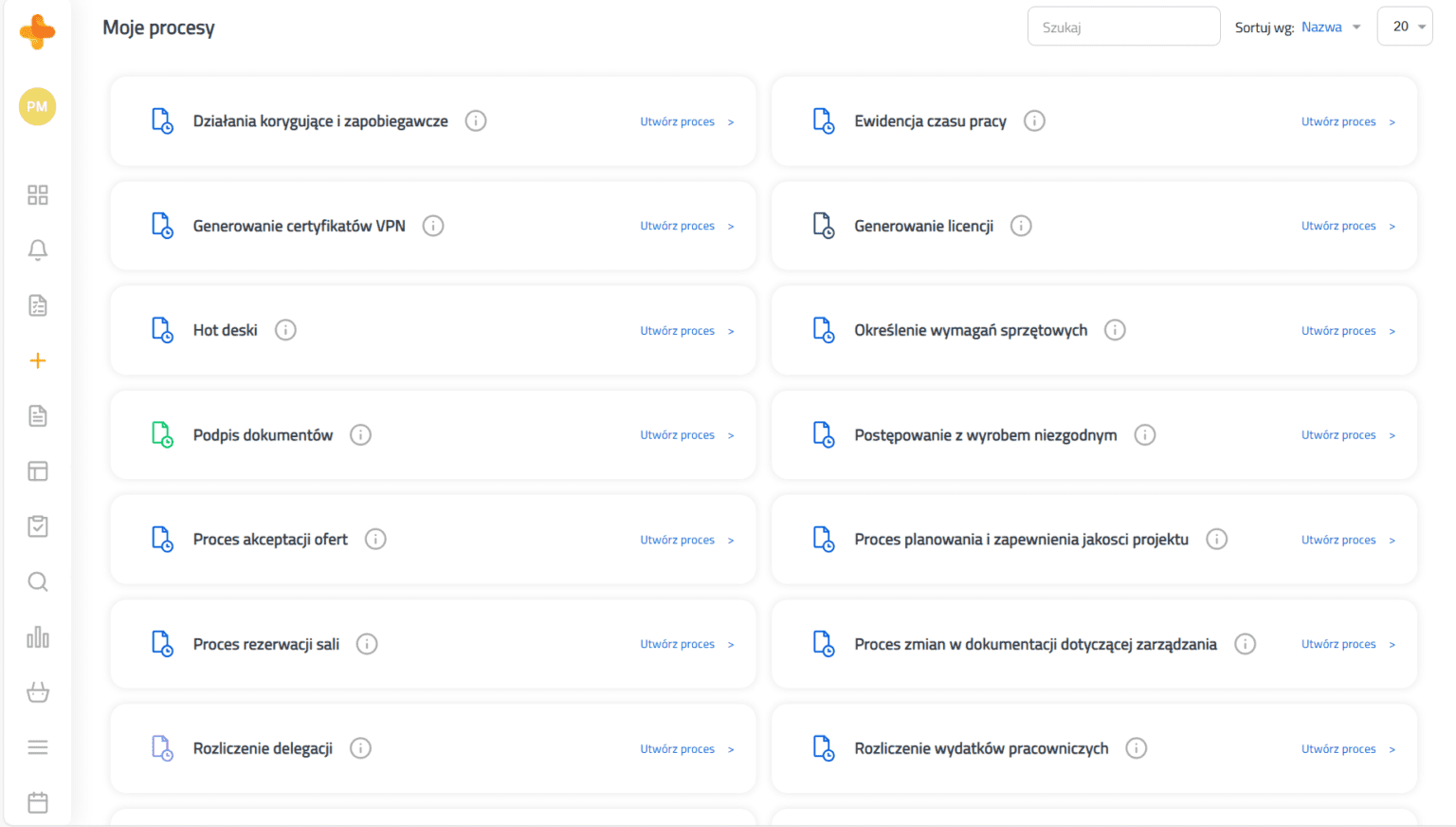The image size is (1456, 827).
Task: Open the results per page dropdown showing 20
Action: (x=1404, y=26)
